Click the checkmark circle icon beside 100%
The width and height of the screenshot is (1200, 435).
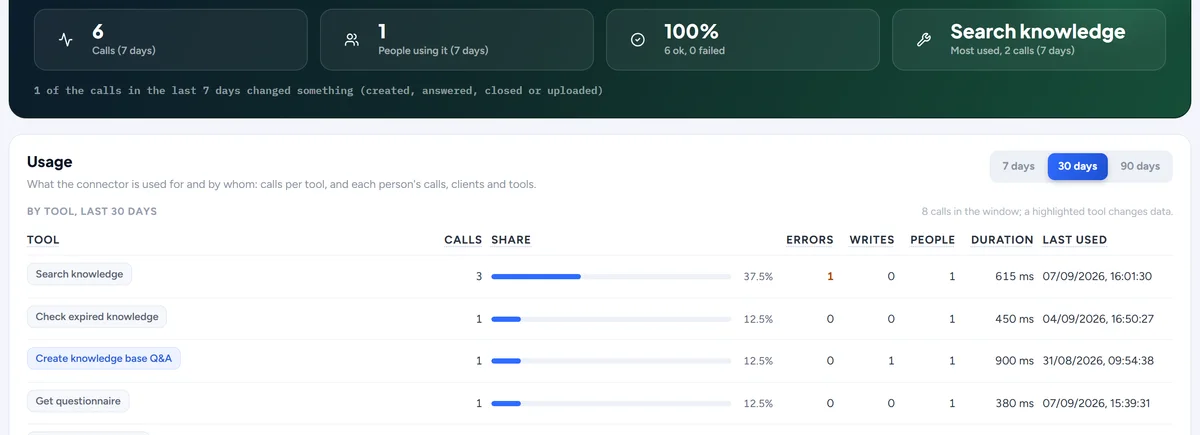(638, 40)
